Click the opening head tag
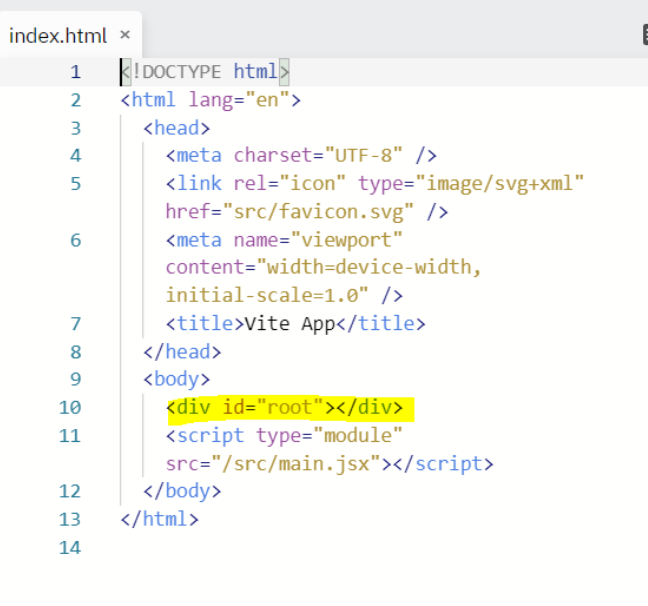648x606 pixels. click(x=176, y=128)
